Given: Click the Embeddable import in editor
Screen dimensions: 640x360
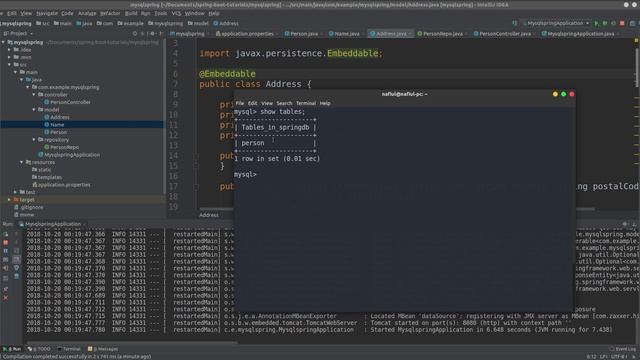Looking at the screenshot, I should [x=353, y=53].
